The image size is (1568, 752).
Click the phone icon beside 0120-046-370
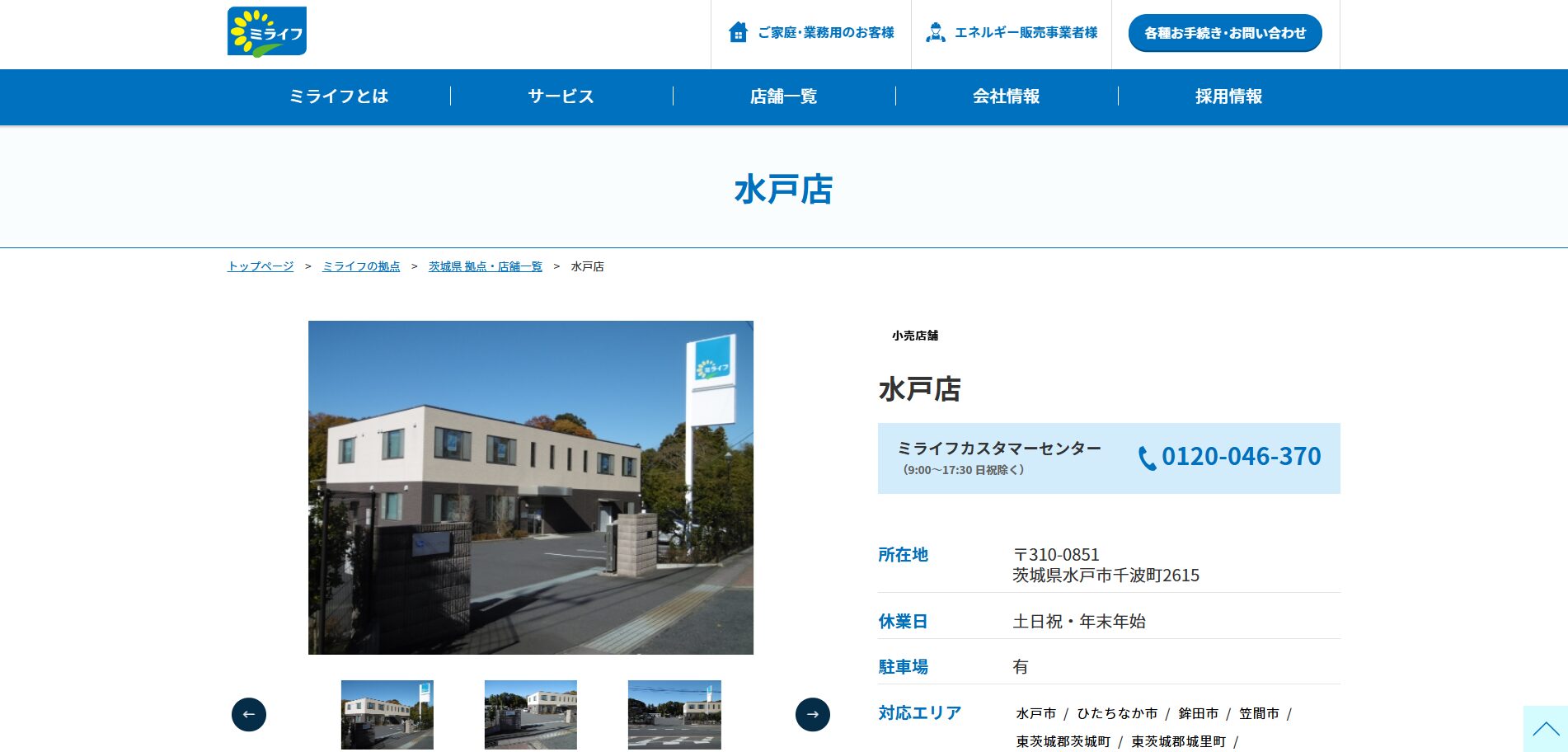pyautogui.click(x=1147, y=458)
